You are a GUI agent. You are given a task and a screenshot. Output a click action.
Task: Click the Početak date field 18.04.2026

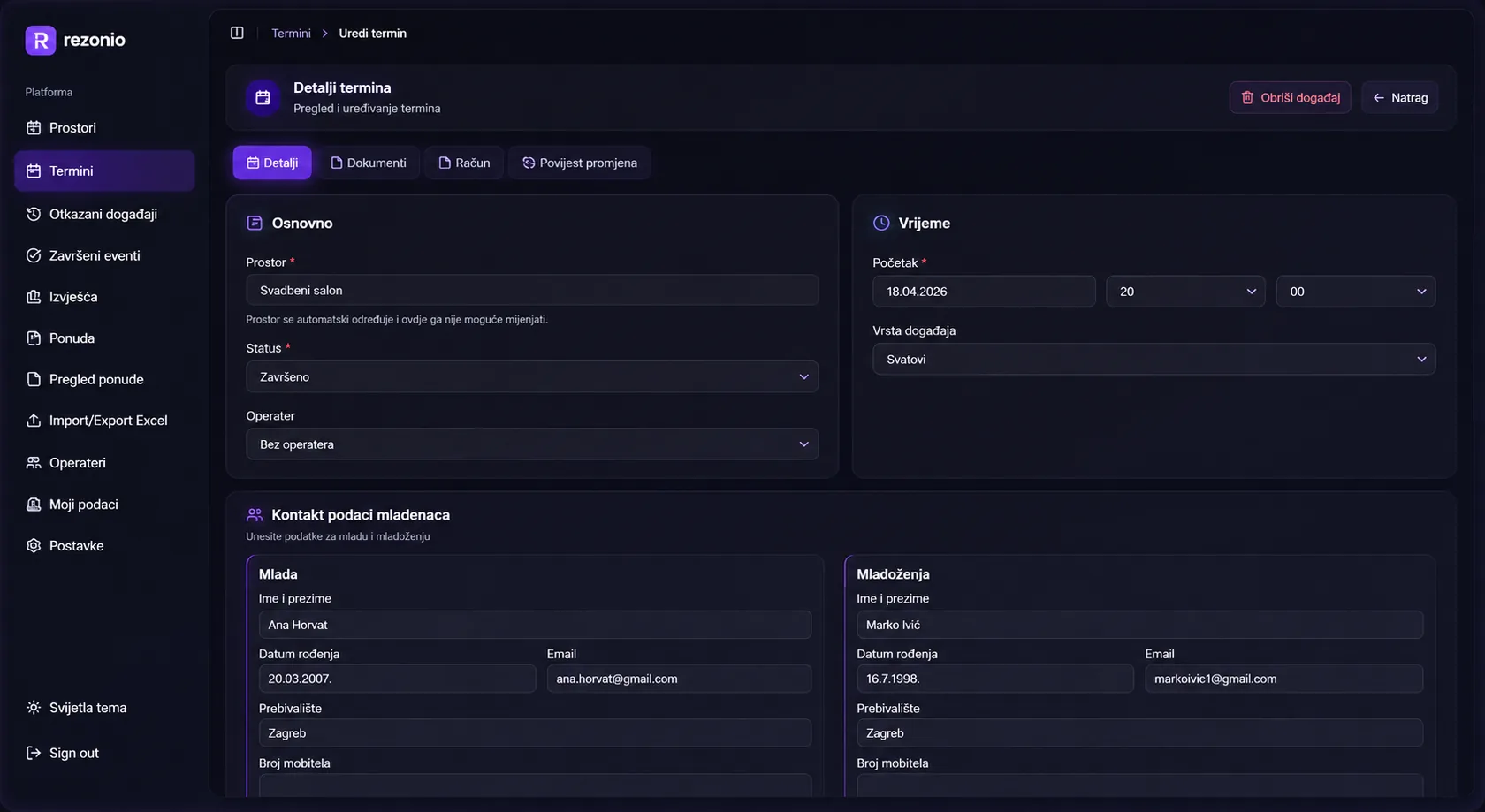point(984,292)
